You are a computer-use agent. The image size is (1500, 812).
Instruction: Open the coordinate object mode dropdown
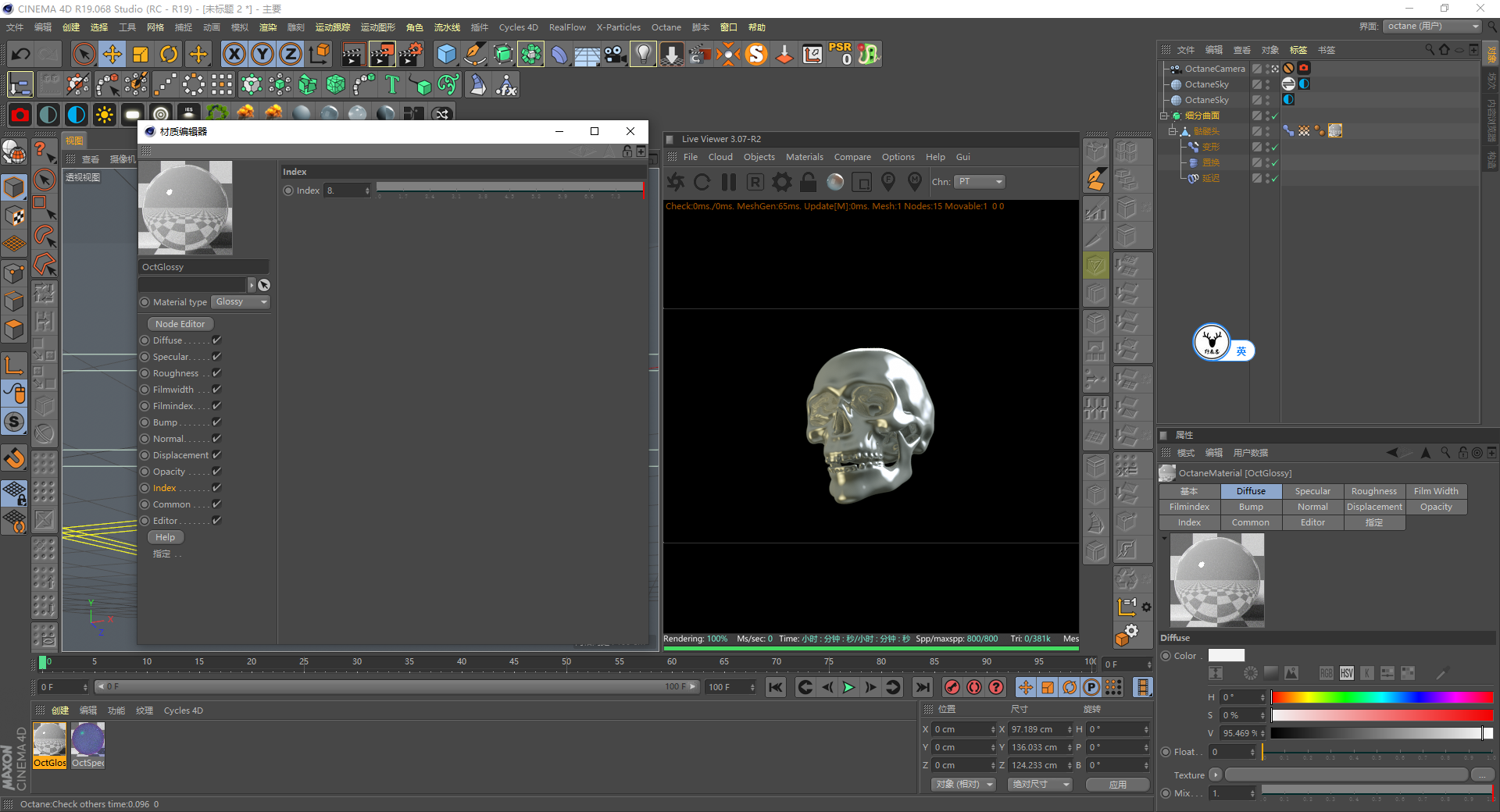pyautogui.click(x=963, y=784)
